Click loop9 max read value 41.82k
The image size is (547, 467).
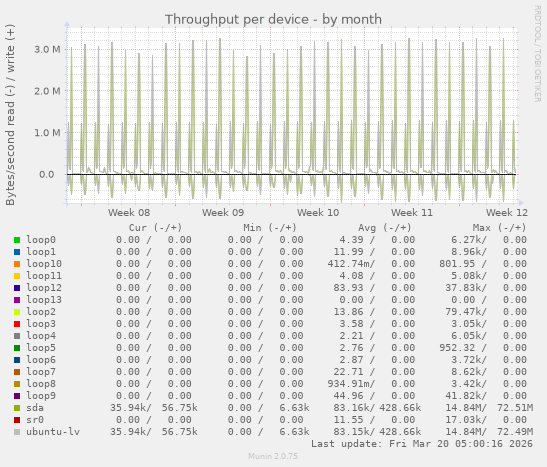(x=464, y=396)
